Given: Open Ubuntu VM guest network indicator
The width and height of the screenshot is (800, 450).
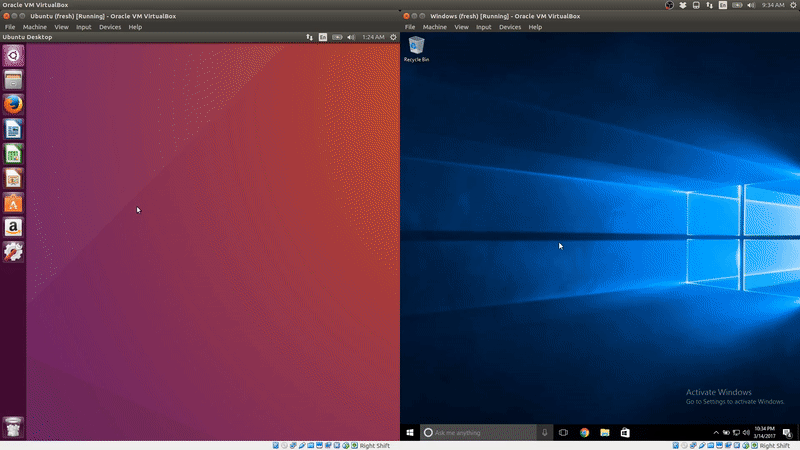Looking at the screenshot, I should point(310,37).
